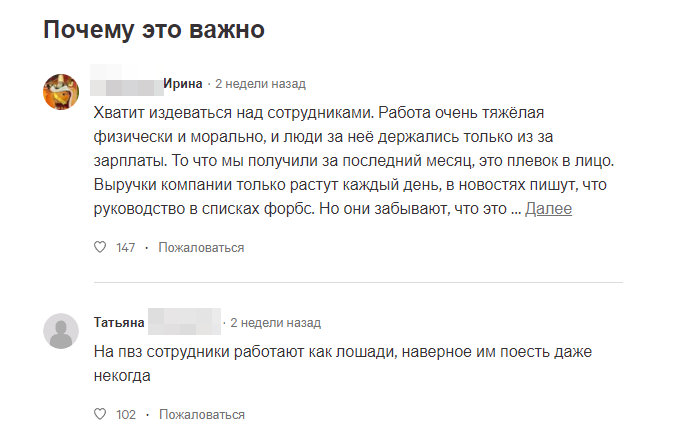Like Irina's comment with the heart icon

[99, 247]
